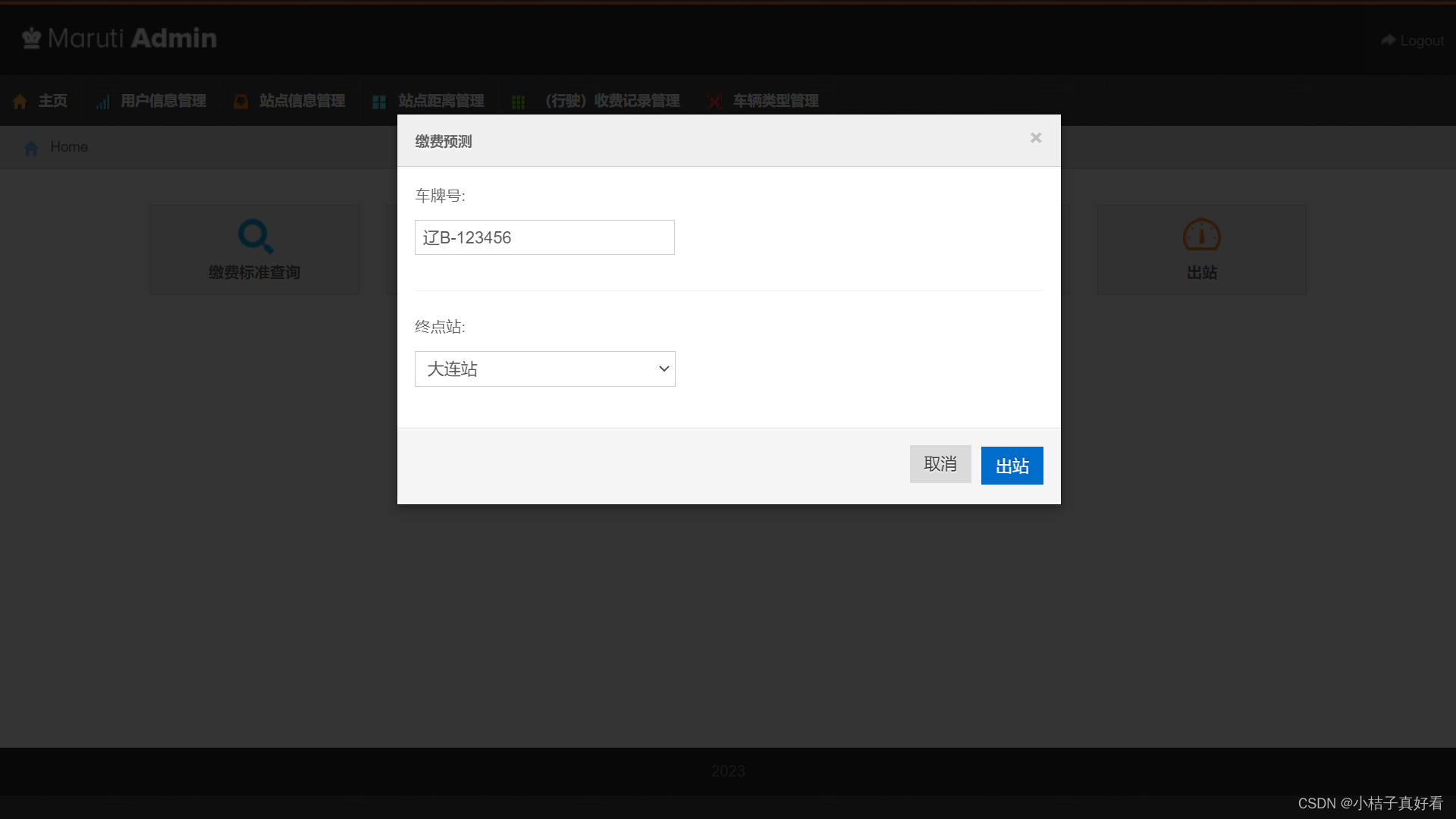
Task: Click the green grid icon beside 收费记录管理
Action: coord(519,102)
